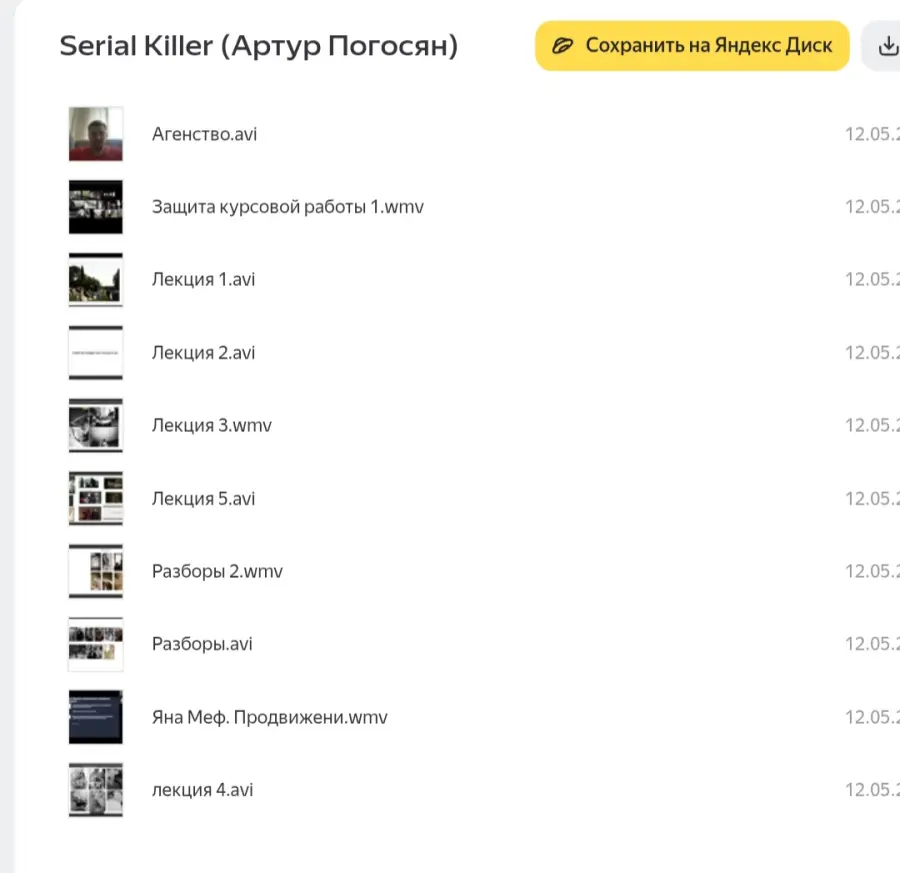900x873 pixels.
Task: Open the Яна Меф. Продвижени.wmv thumbnail
Action: (x=96, y=717)
